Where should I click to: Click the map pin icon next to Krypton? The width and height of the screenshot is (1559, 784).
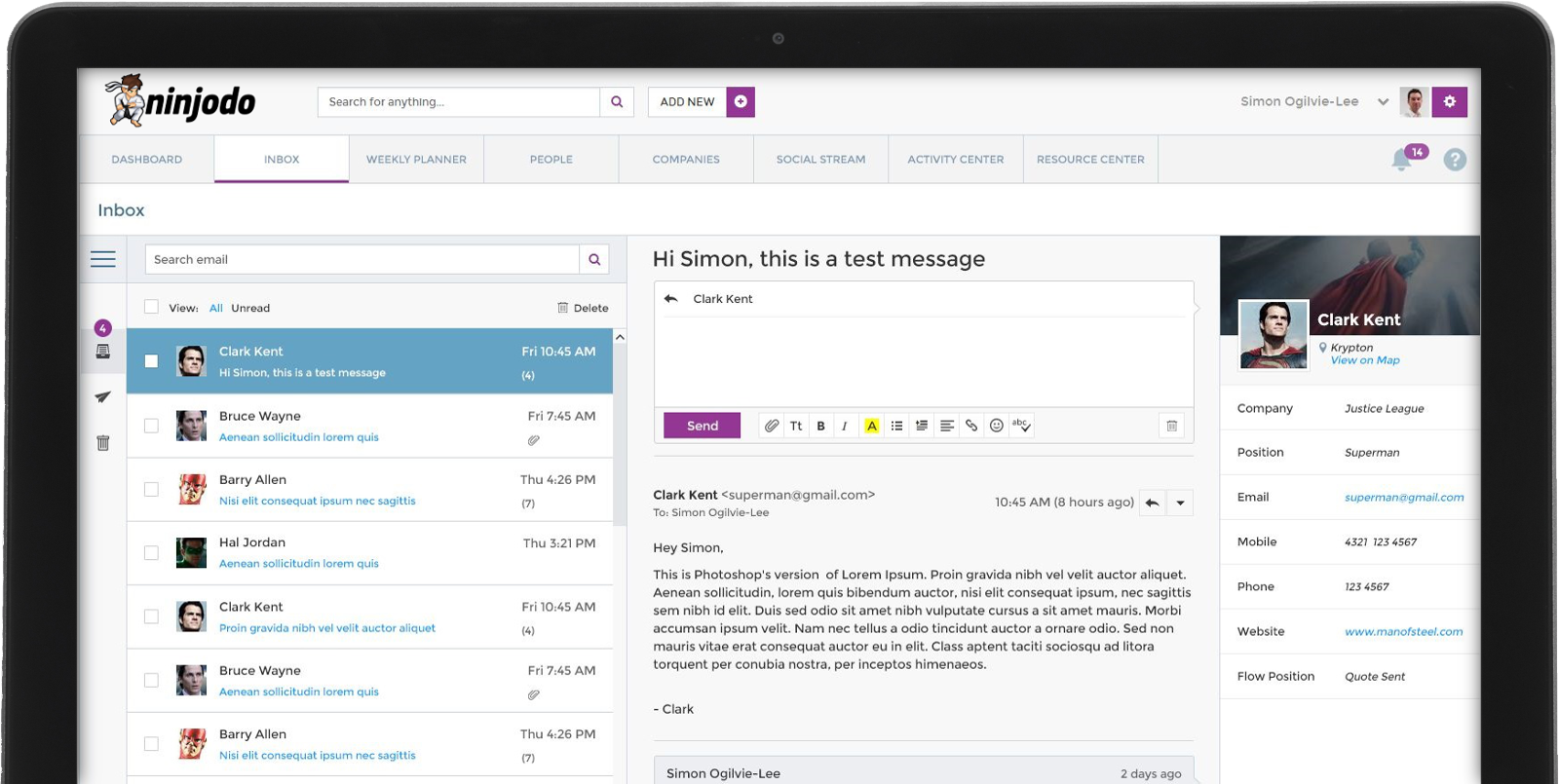1323,348
